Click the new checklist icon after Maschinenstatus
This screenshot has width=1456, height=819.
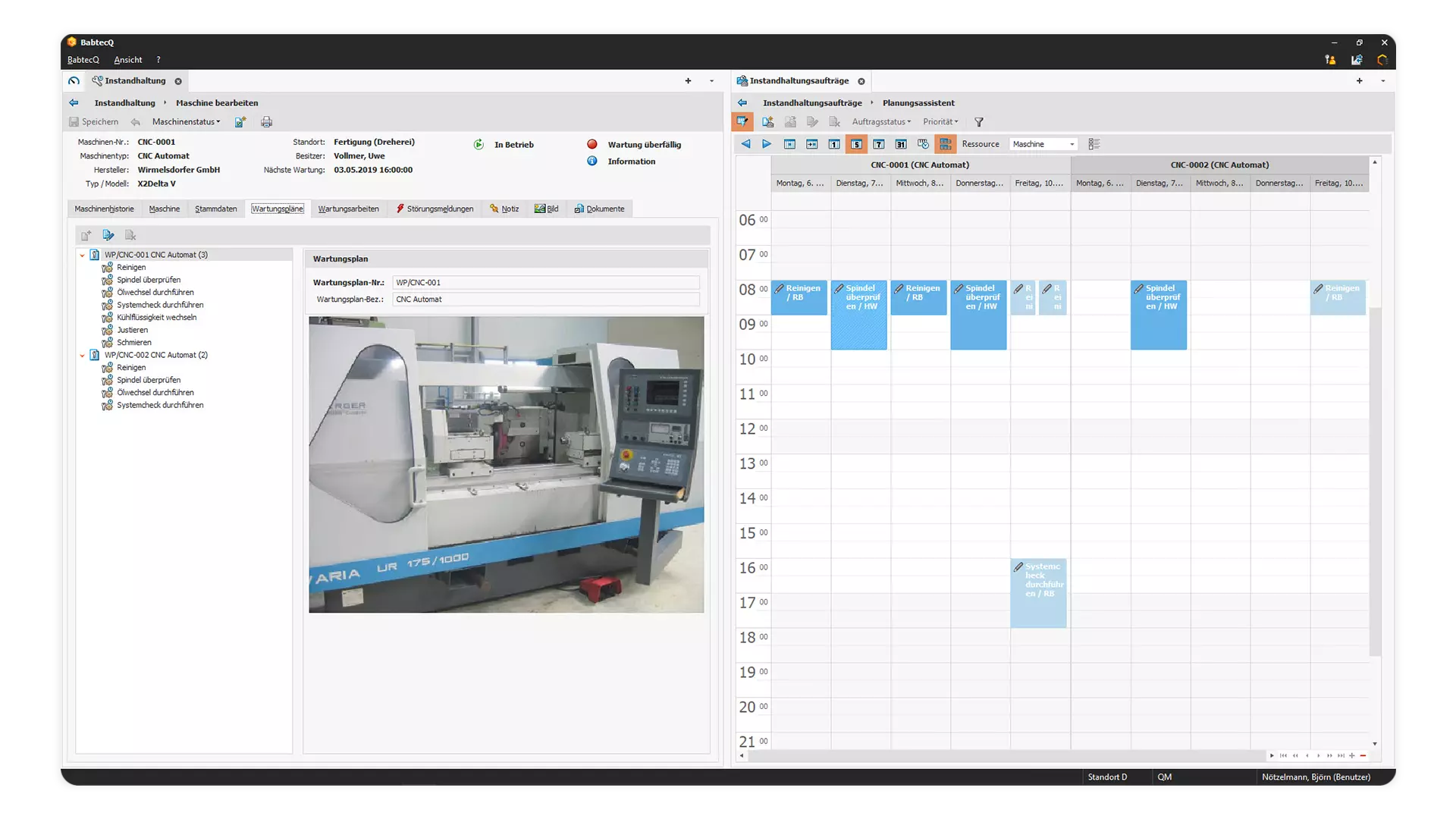click(240, 121)
